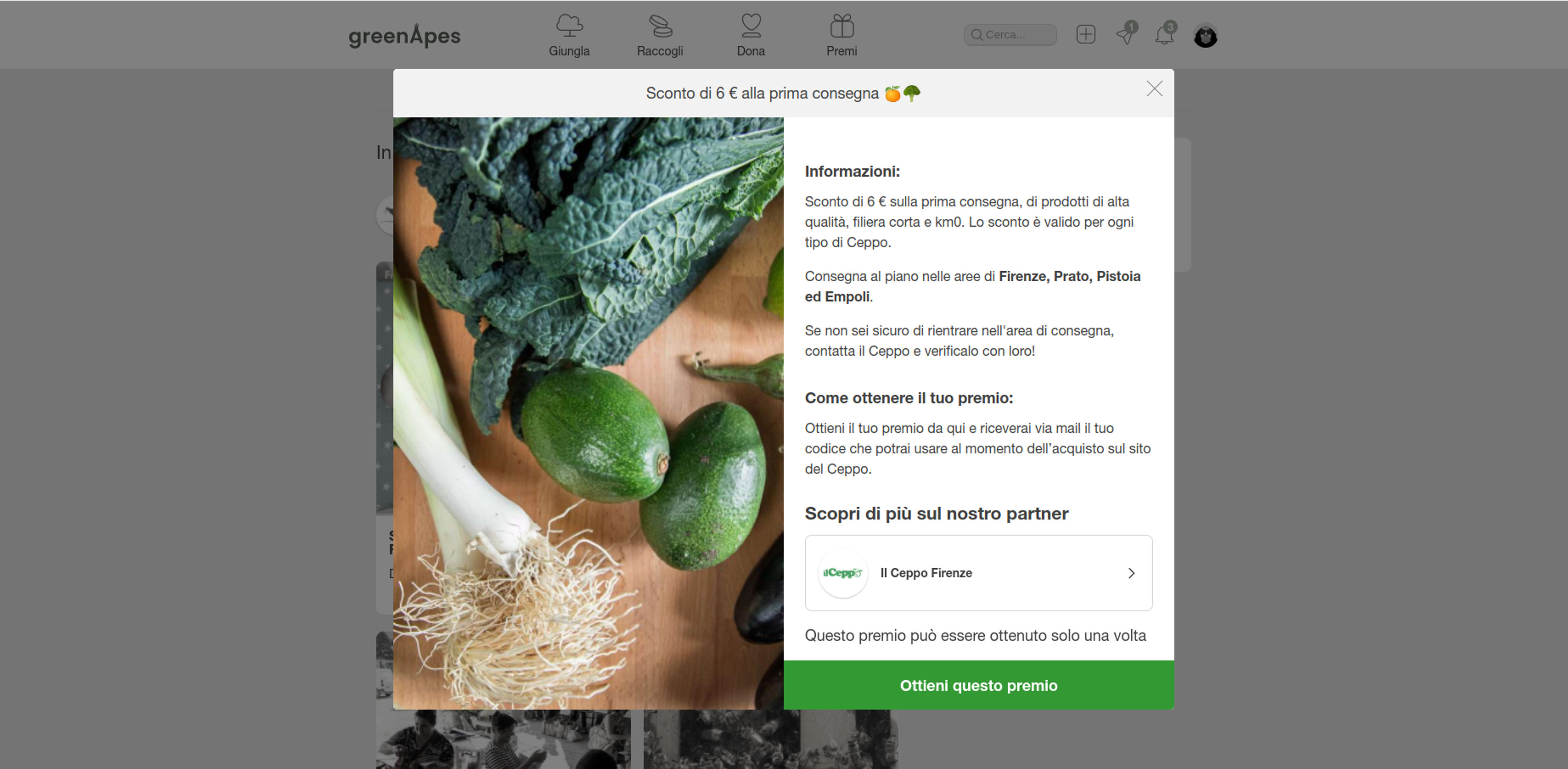
Task: Open the Il Ceppo Firenze partner card
Action: coord(978,573)
